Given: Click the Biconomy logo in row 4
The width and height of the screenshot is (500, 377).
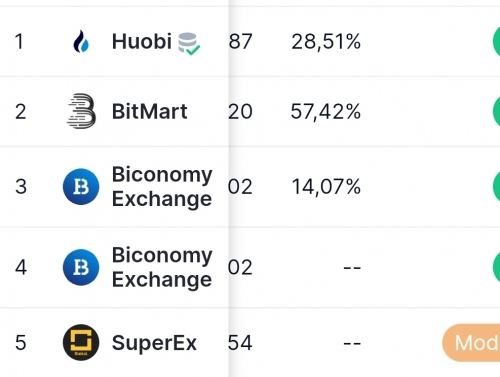Looking at the screenshot, I should click(x=81, y=267).
